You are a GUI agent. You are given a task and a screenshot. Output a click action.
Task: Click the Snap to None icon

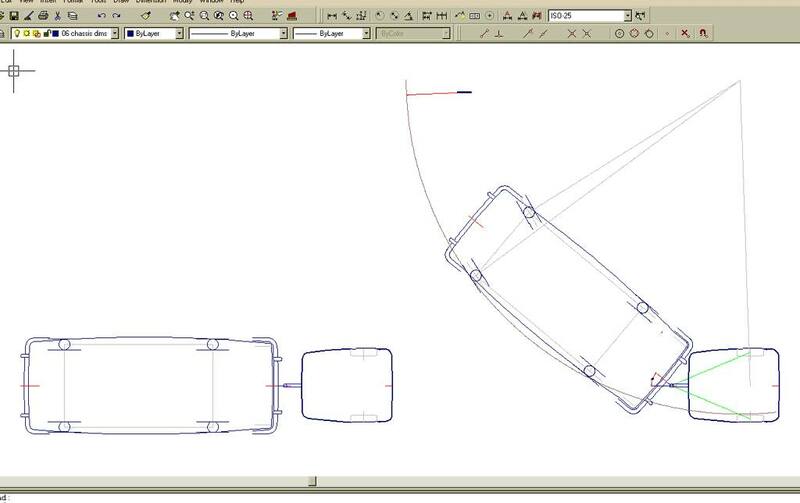(685, 34)
